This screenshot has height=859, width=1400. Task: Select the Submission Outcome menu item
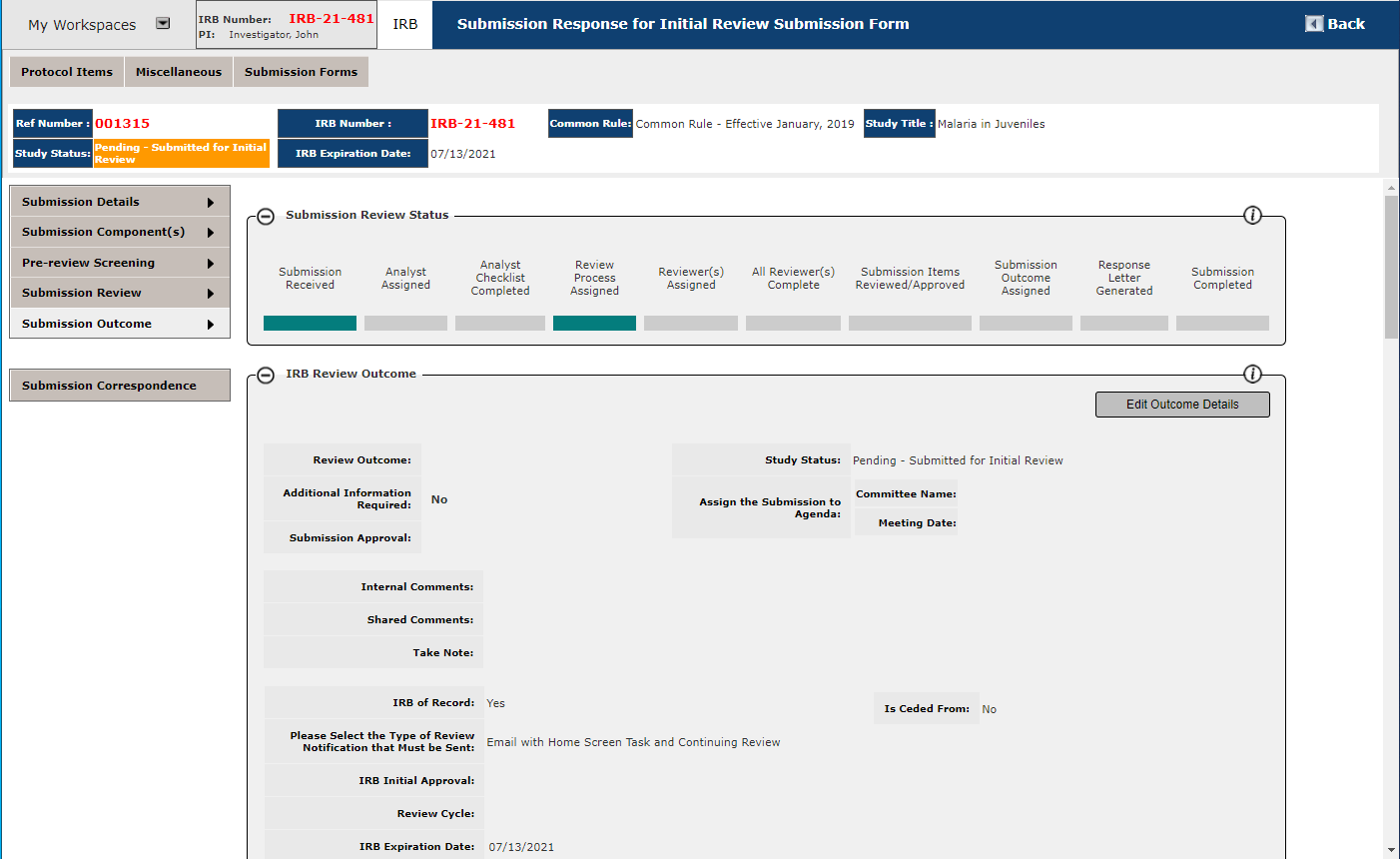120,324
